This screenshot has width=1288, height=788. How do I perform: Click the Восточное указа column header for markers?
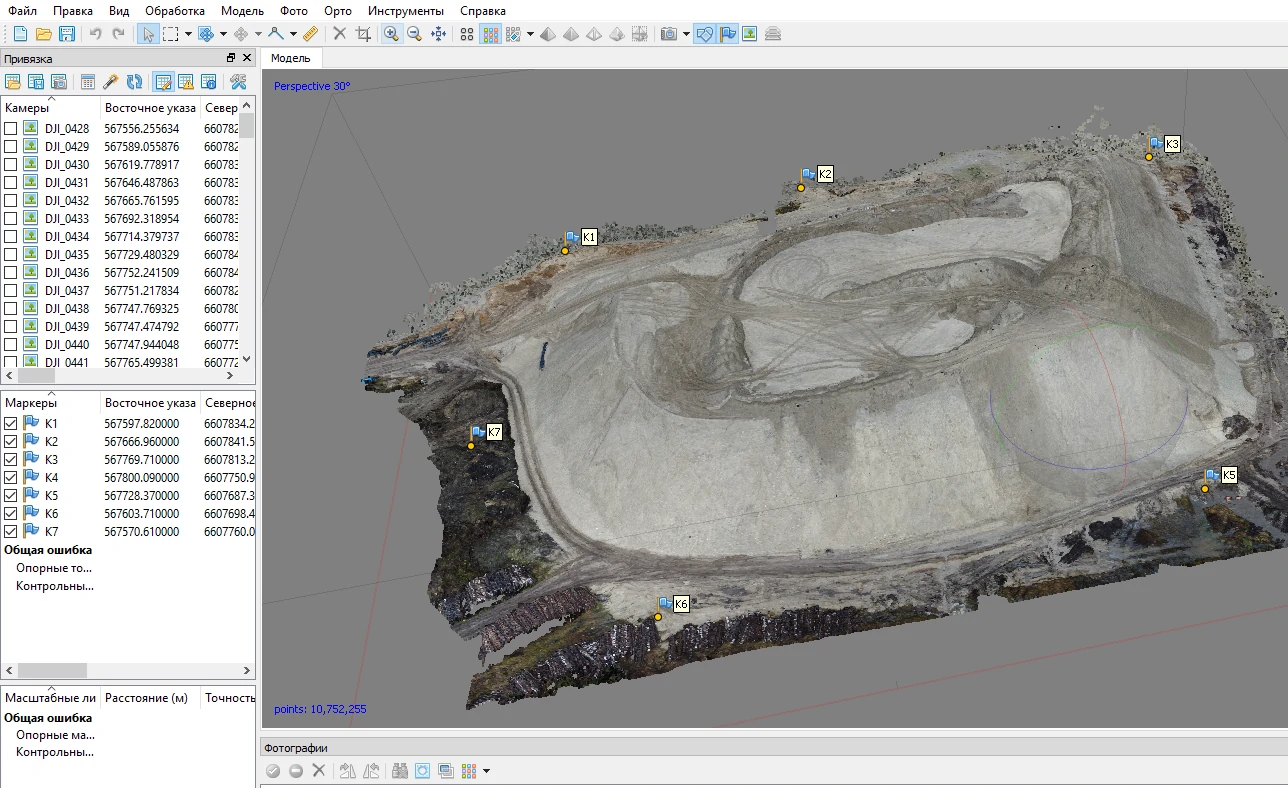pos(150,403)
